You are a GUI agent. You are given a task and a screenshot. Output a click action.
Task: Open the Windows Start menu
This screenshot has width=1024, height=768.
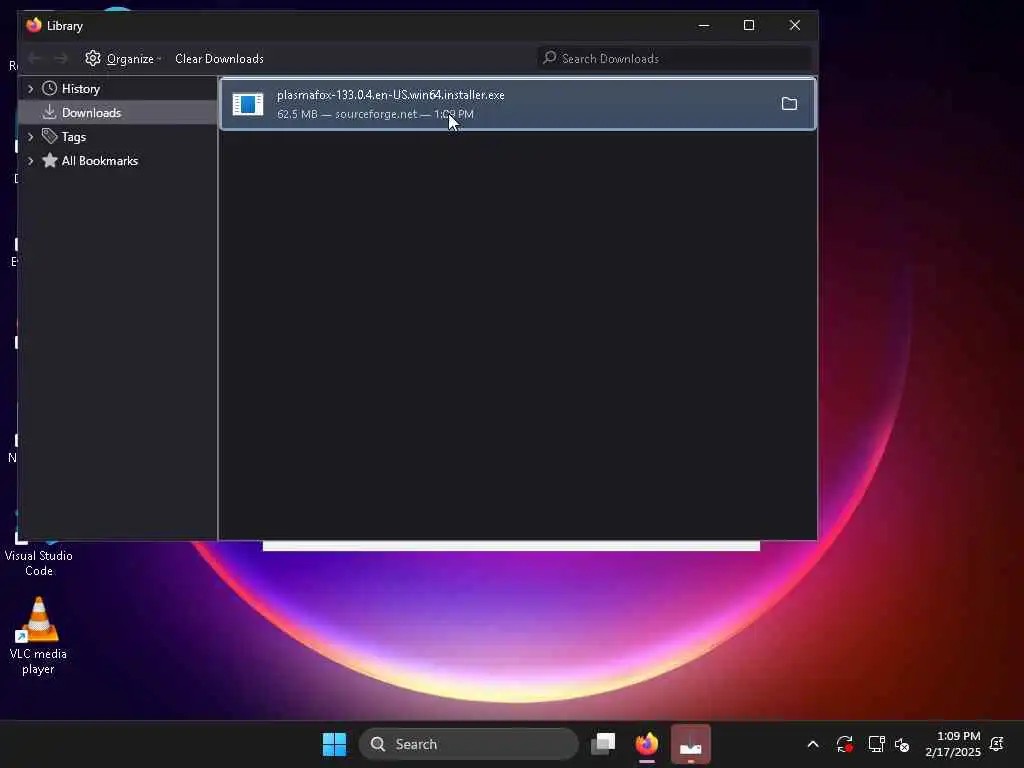tap(334, 744)
